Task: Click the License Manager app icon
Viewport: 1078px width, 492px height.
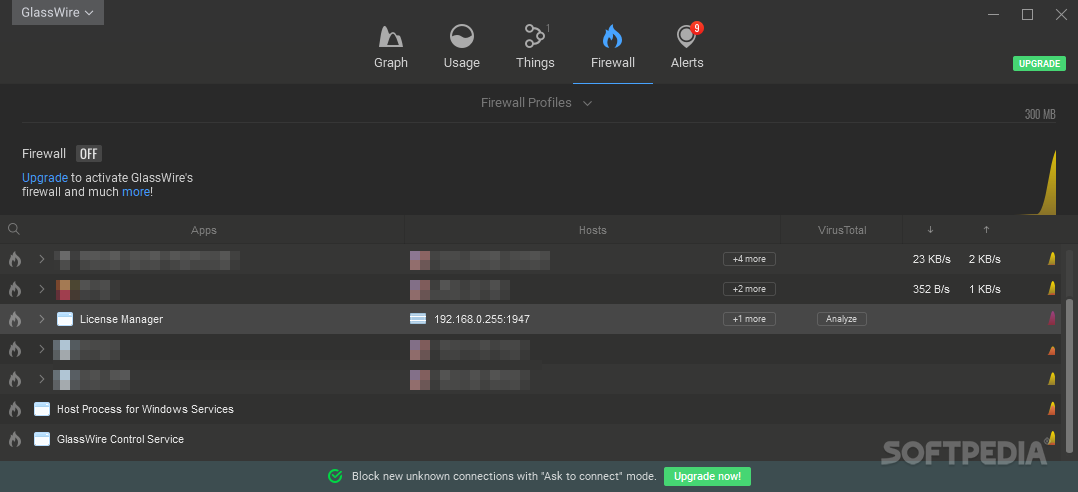Action: coord(65,319)
